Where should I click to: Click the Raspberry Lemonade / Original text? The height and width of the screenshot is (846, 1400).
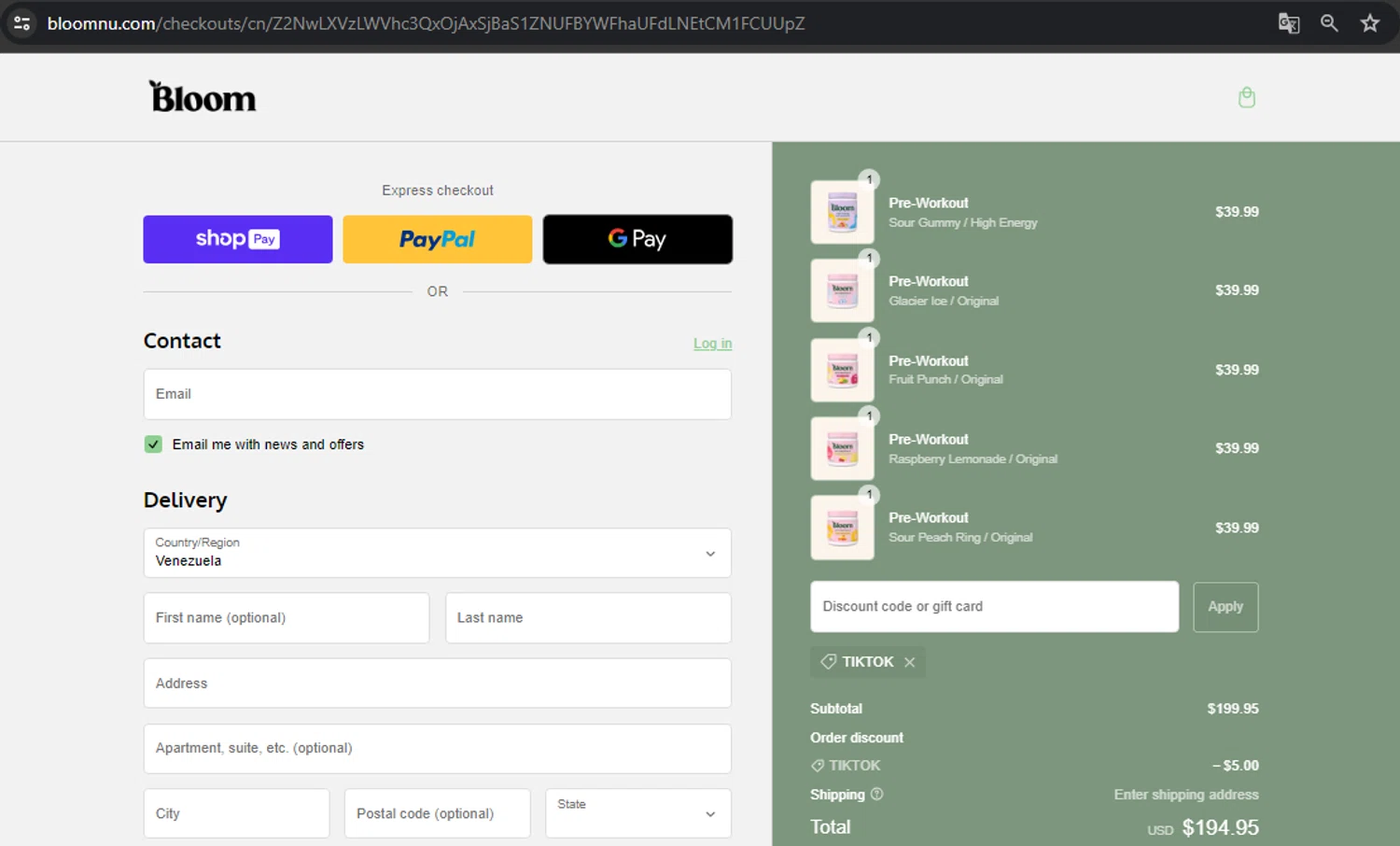pos(973,459)
